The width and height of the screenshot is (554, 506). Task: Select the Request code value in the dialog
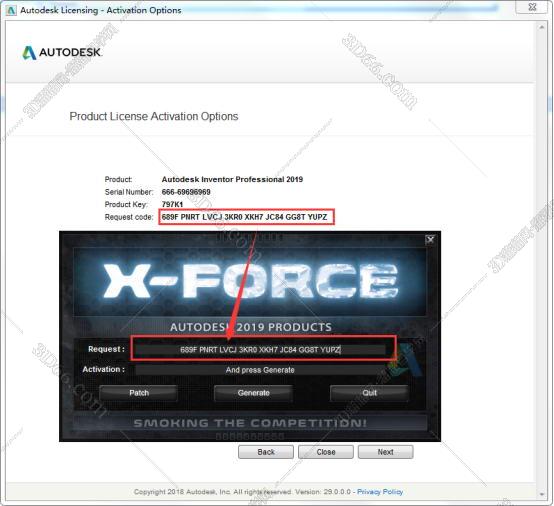point(244,217)
